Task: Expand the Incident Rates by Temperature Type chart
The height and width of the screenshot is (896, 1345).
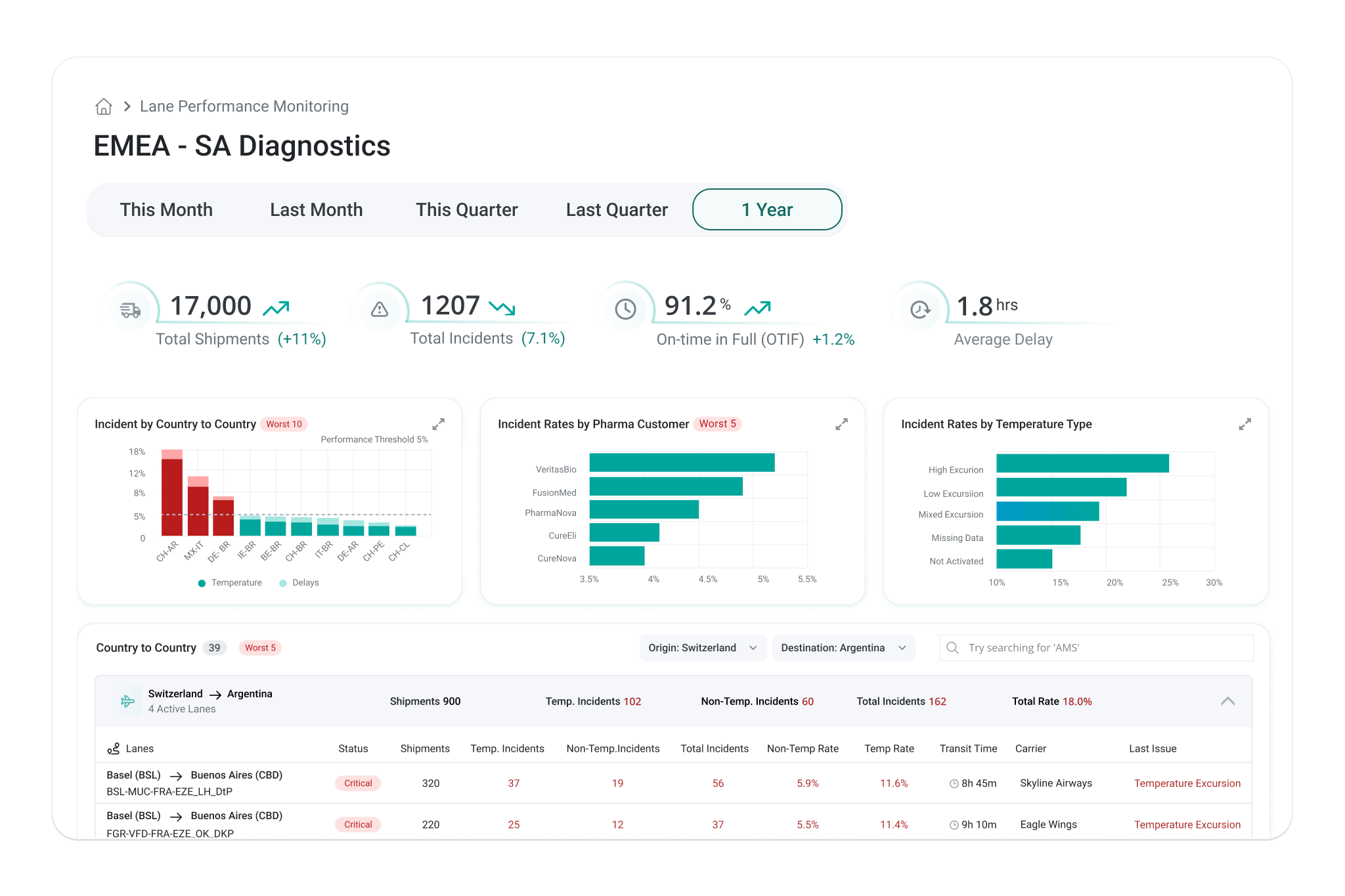Action: click(x=1245, y=424)
